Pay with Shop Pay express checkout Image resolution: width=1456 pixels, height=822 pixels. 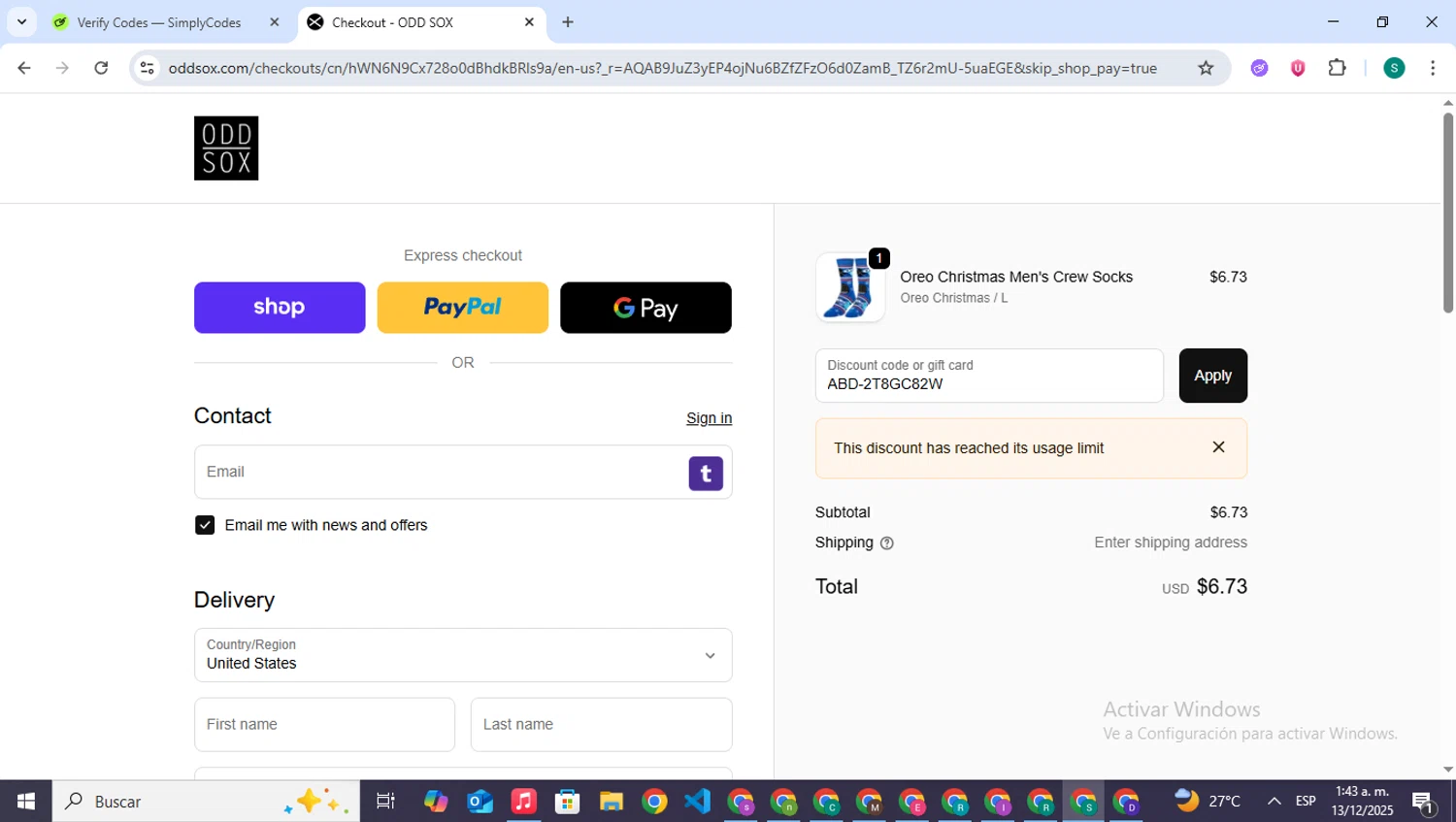[x=280, y=308]
